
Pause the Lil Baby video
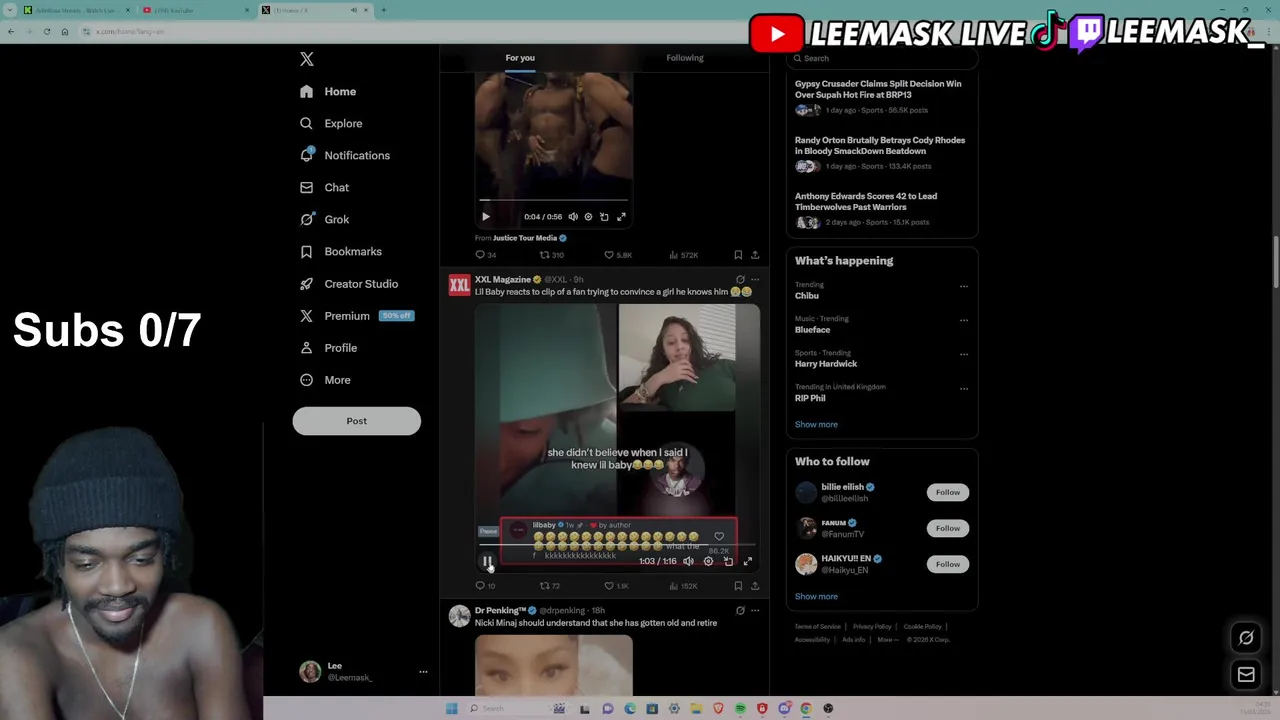coord(486,561)
